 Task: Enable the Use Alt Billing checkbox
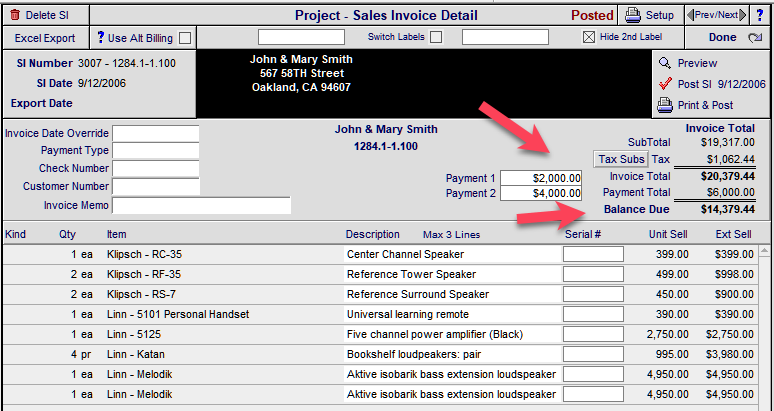pyautogui.click(x=185, y=38)
